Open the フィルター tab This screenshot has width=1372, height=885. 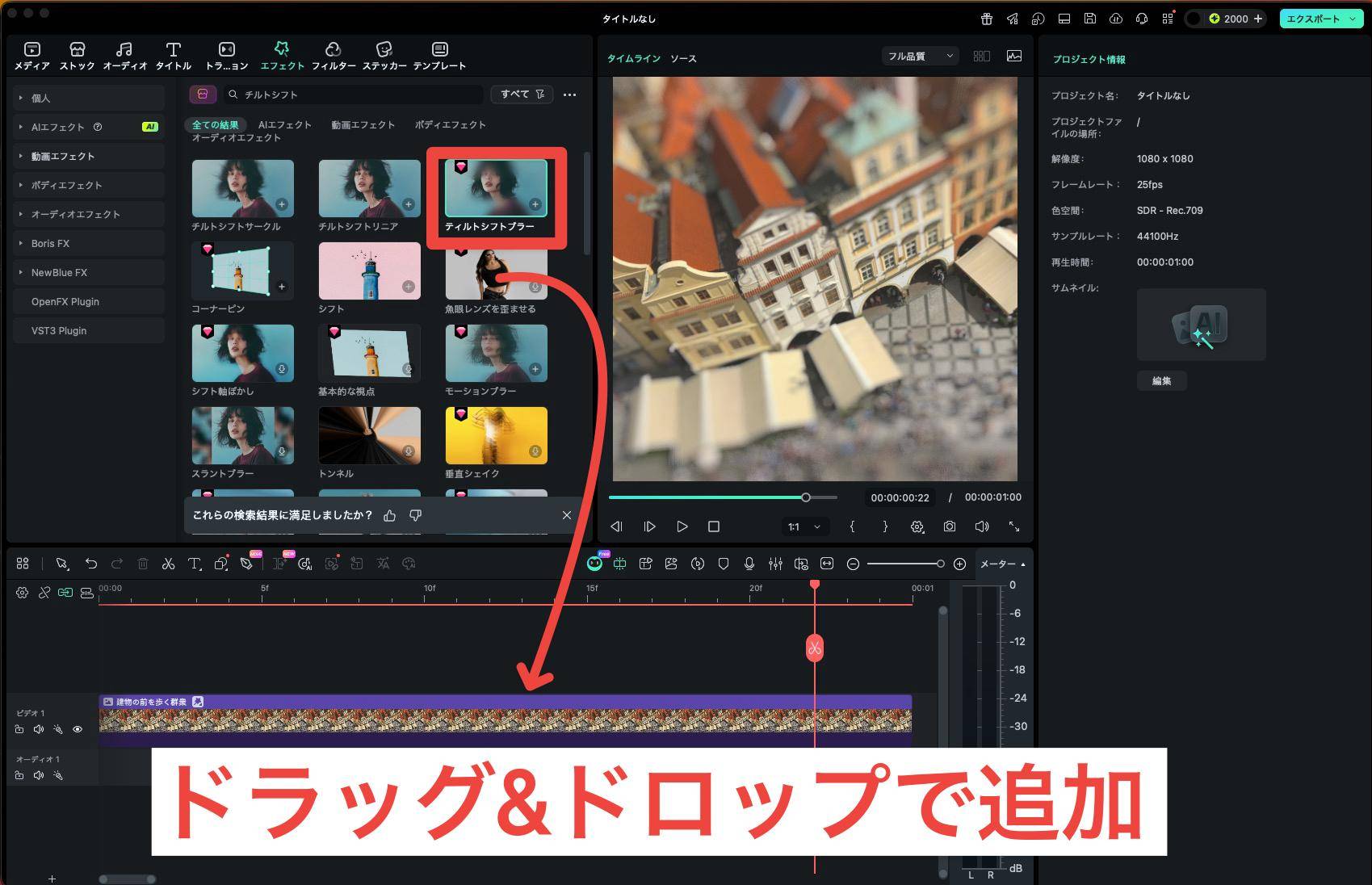point(334,56)
